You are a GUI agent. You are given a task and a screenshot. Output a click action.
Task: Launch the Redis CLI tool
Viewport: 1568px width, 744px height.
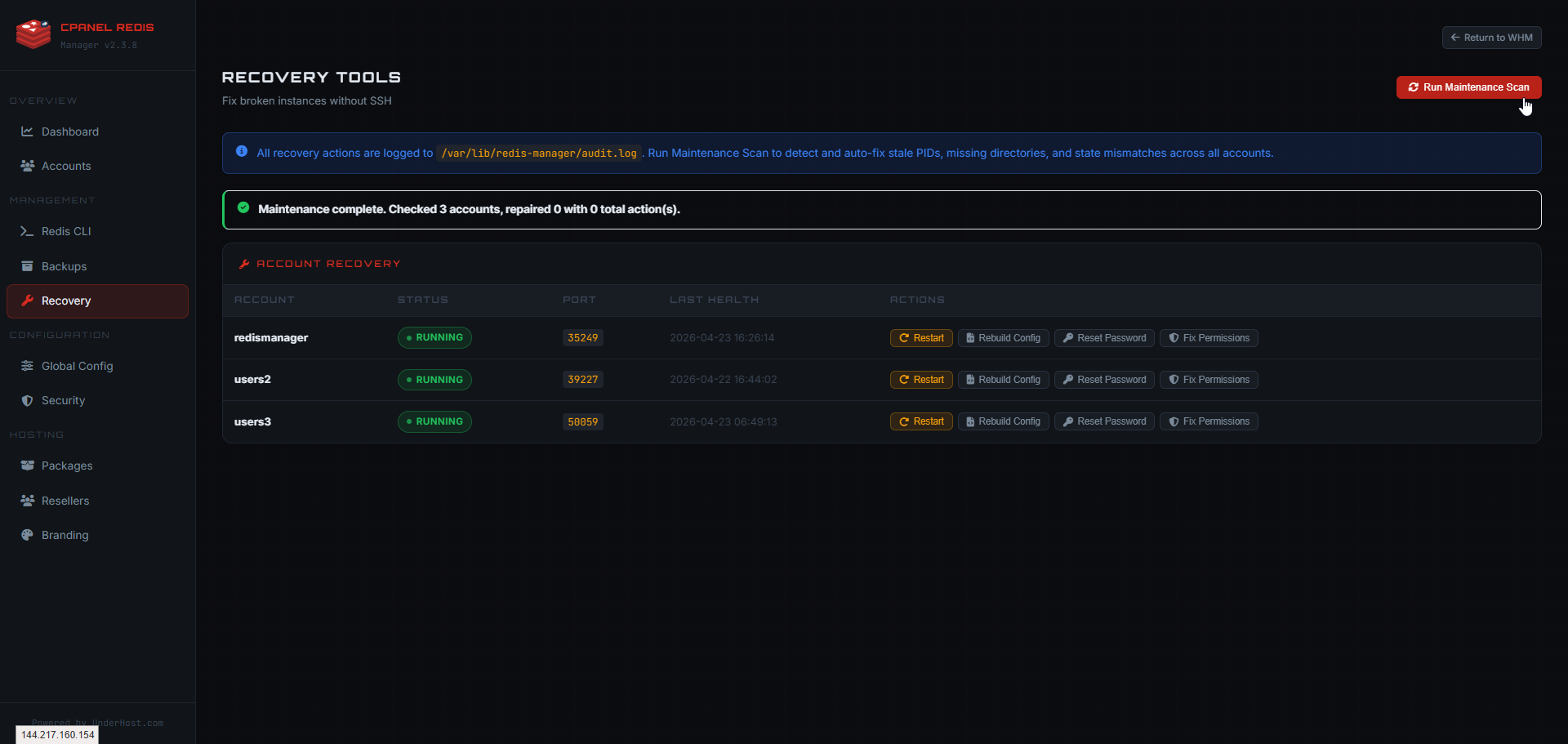(66, 231)
